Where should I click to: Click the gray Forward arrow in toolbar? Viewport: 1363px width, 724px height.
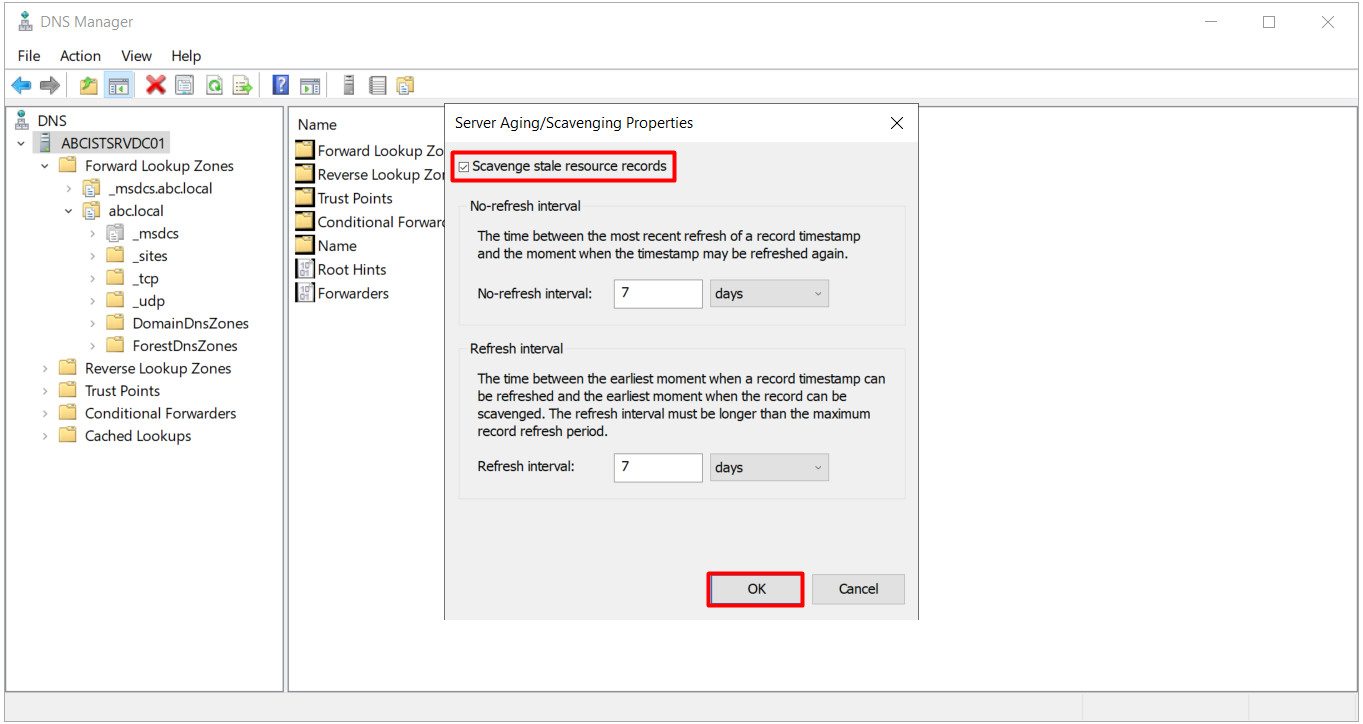click(x=49, y=85)
